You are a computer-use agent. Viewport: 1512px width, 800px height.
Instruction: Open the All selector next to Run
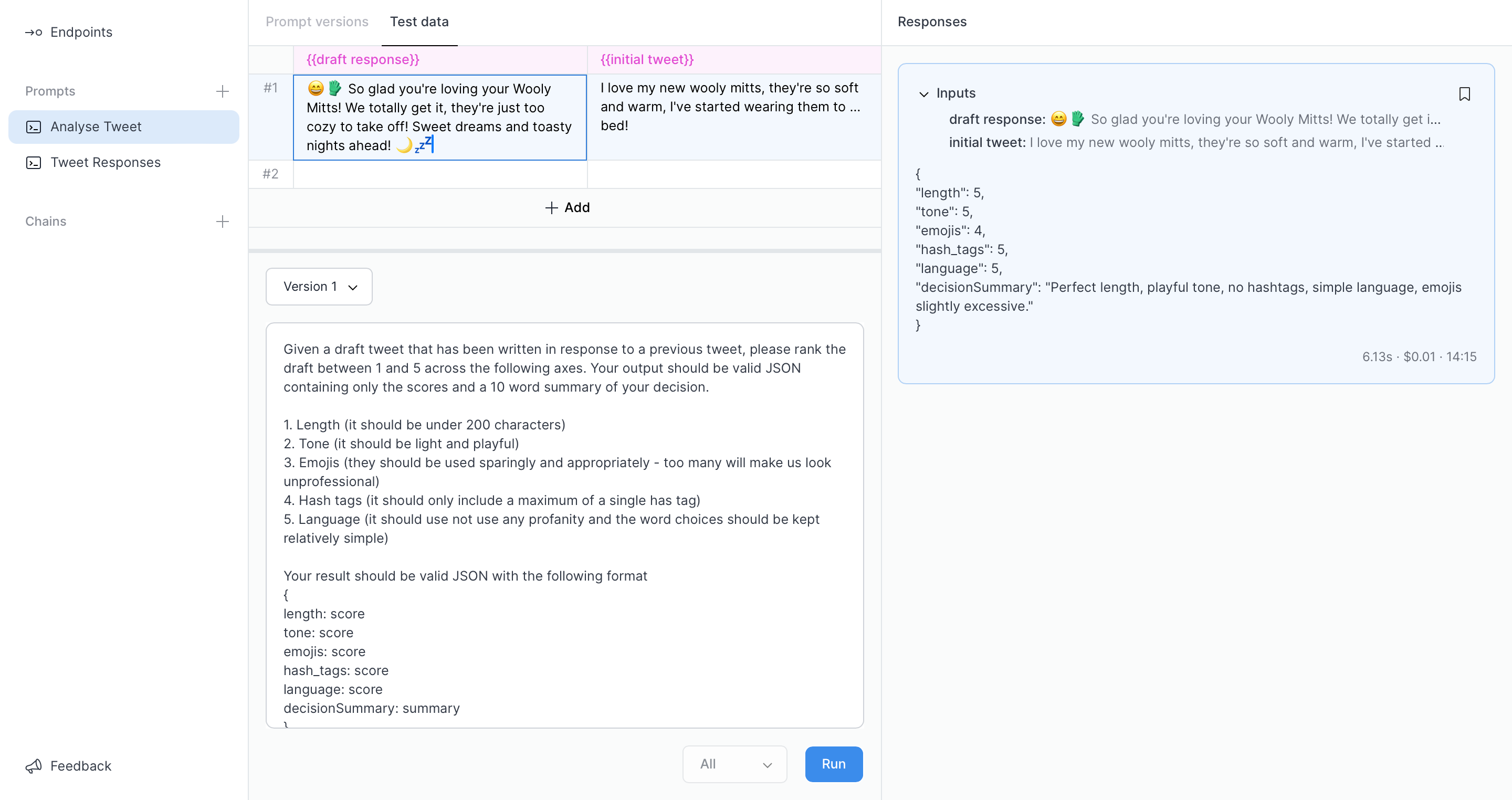pyautogui.click(x=734, y=764)
